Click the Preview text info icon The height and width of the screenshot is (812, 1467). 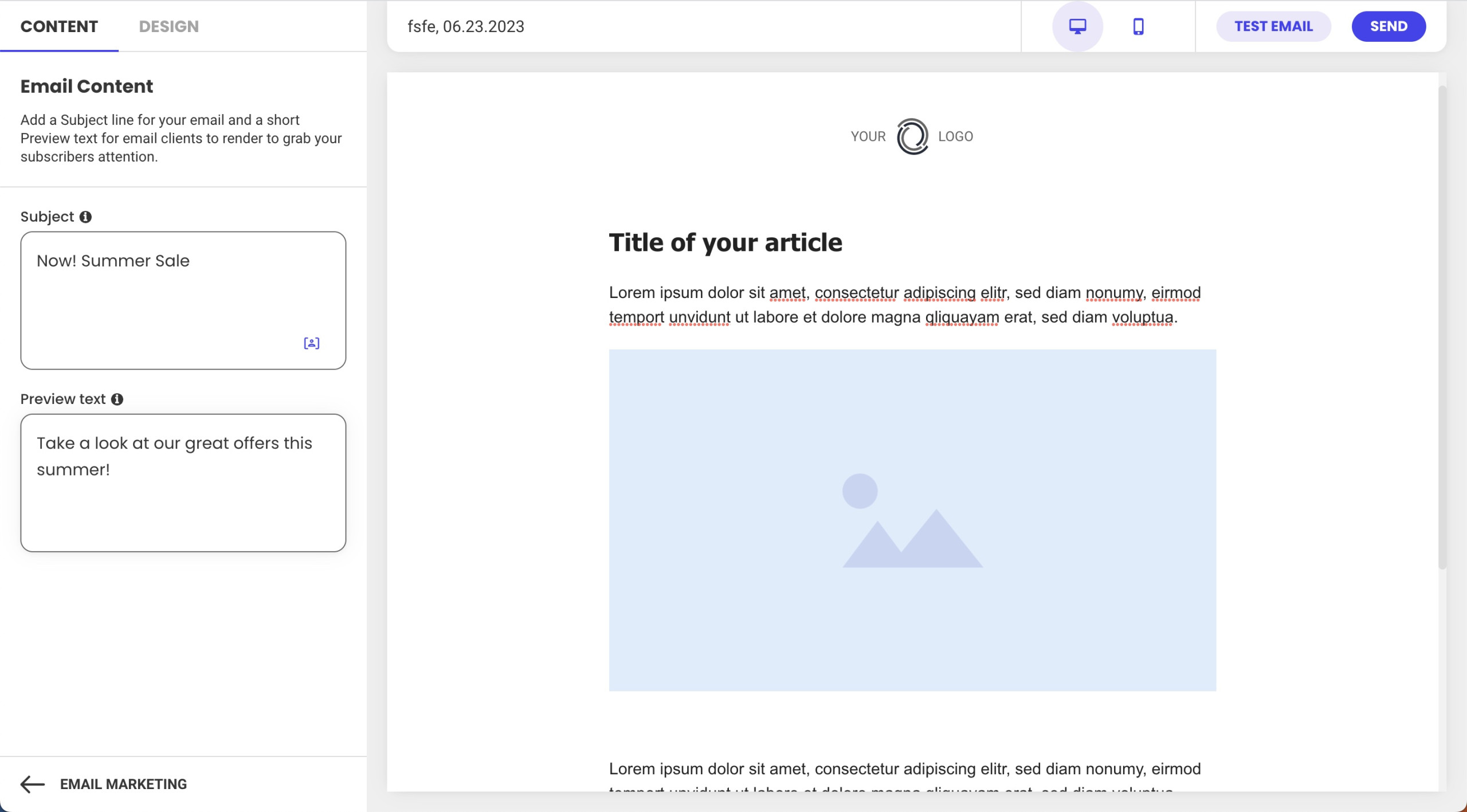(x=117, y=399)
